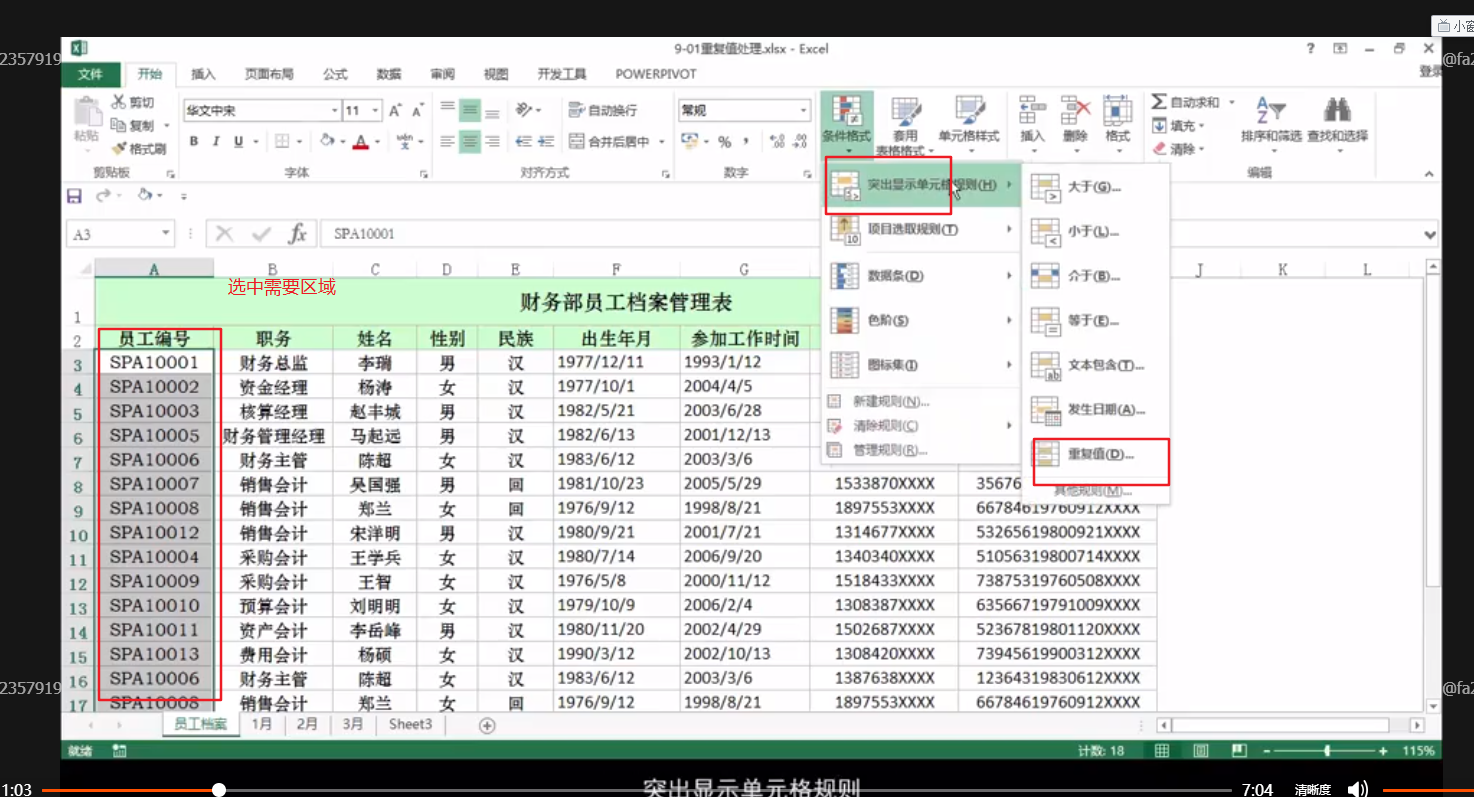Toggle Bold formatting
Image resolution: width=1474 pixels, height=797 pixels.
pos(194,142)
